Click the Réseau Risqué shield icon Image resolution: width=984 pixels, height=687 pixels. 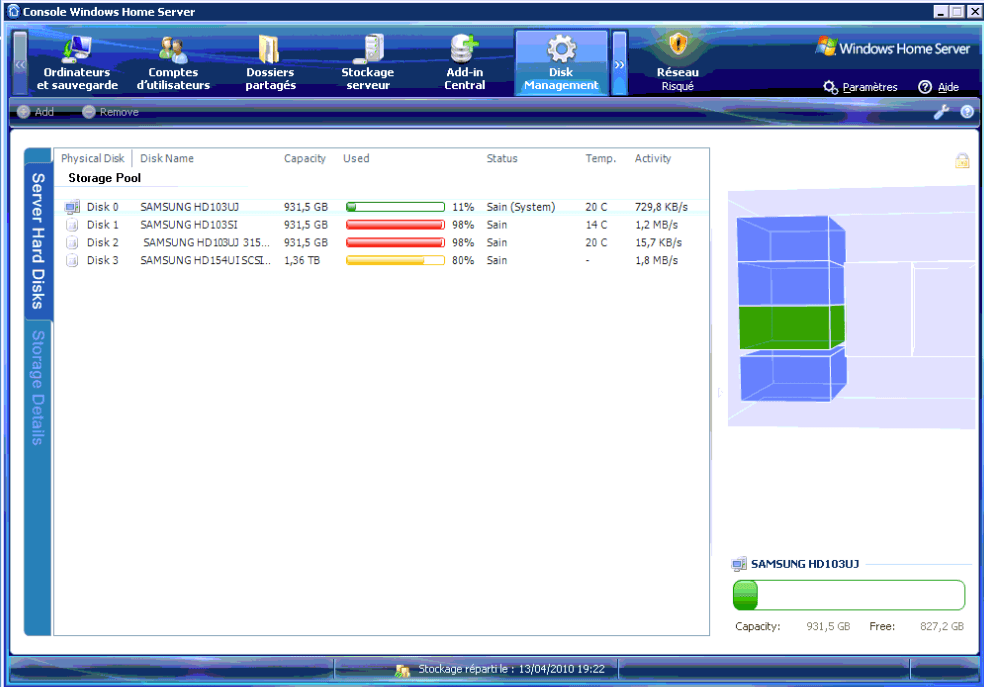click(678, 45)
